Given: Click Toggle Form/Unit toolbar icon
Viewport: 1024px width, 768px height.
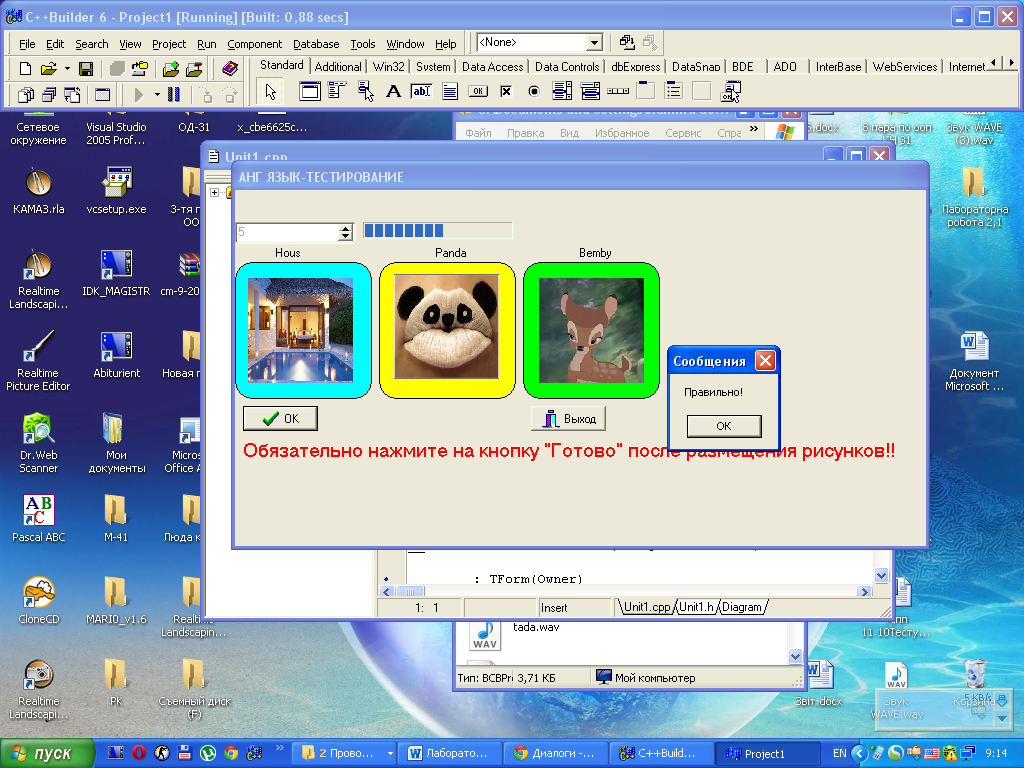Looking at the screenshot, I should tap(72, 95).
